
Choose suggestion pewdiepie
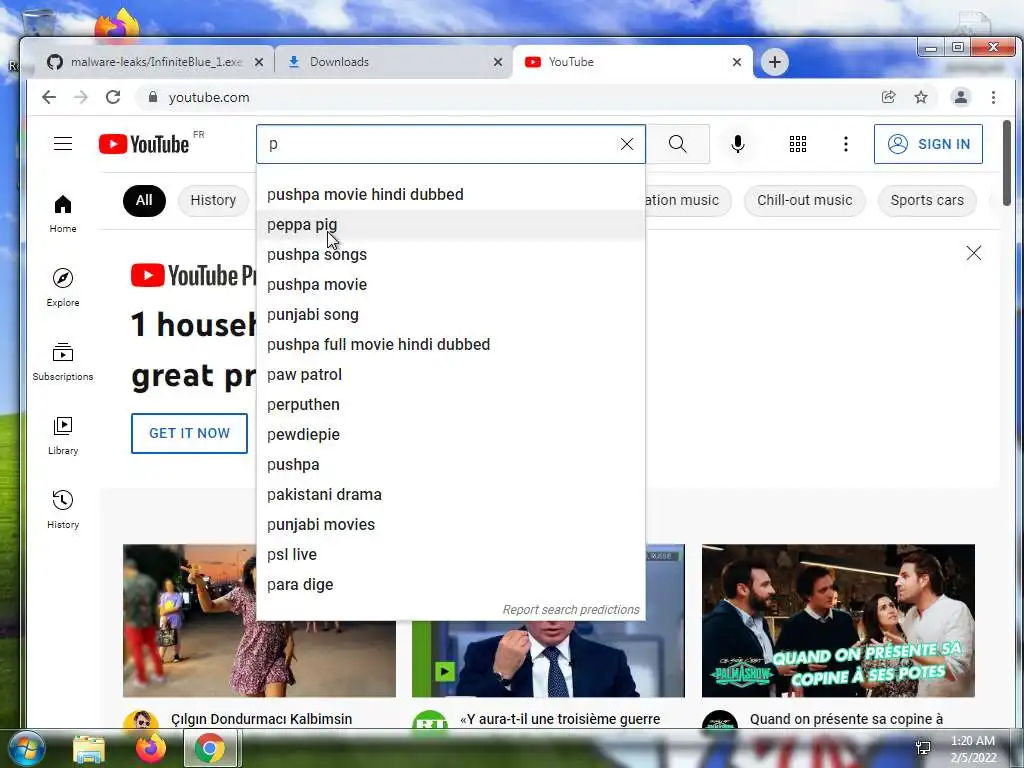451,435
